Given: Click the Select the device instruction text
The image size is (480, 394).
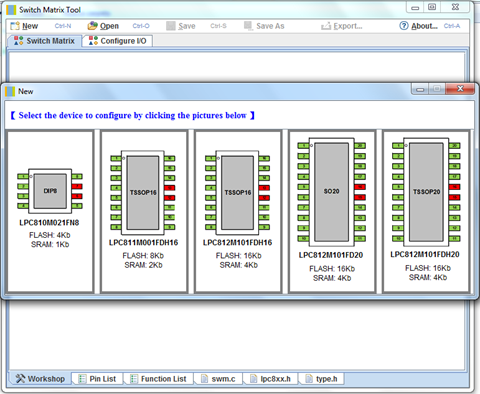Looking at the screenshot, I should 133,115.
